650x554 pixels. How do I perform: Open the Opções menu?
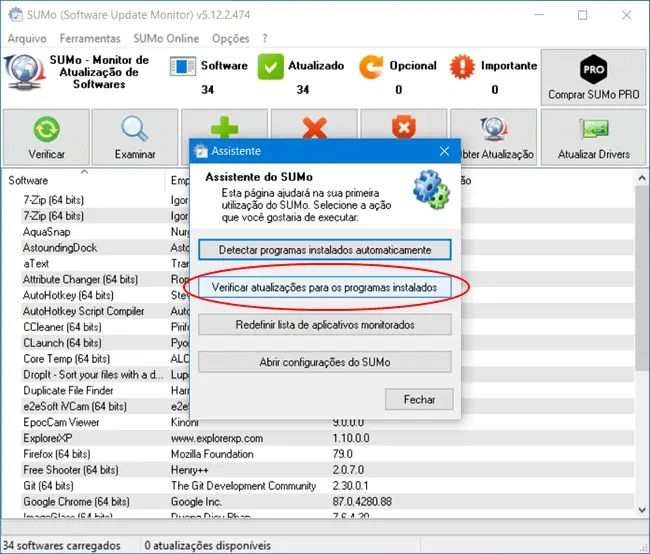point(230,38)
